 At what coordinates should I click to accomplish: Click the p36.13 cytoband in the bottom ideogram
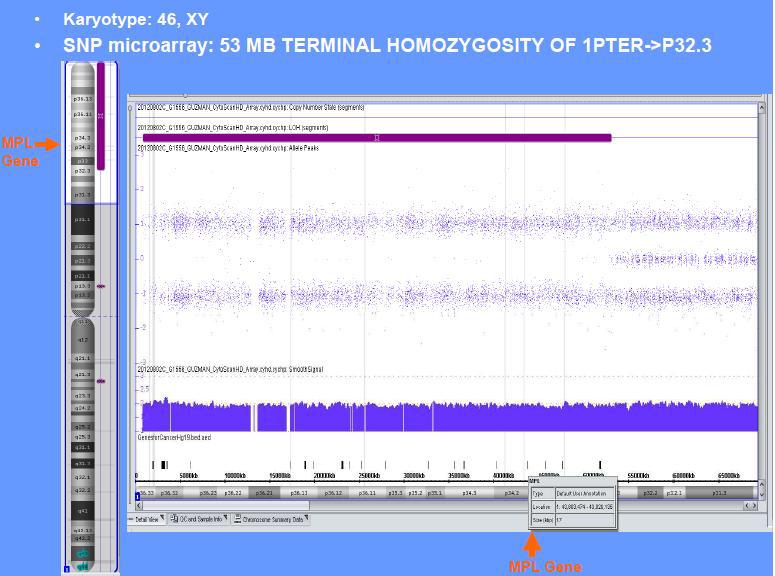pos(299,493)
